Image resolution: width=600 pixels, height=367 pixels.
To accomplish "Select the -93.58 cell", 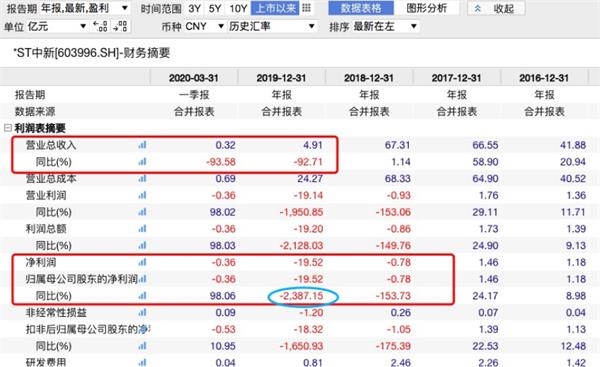I will 221,162.
